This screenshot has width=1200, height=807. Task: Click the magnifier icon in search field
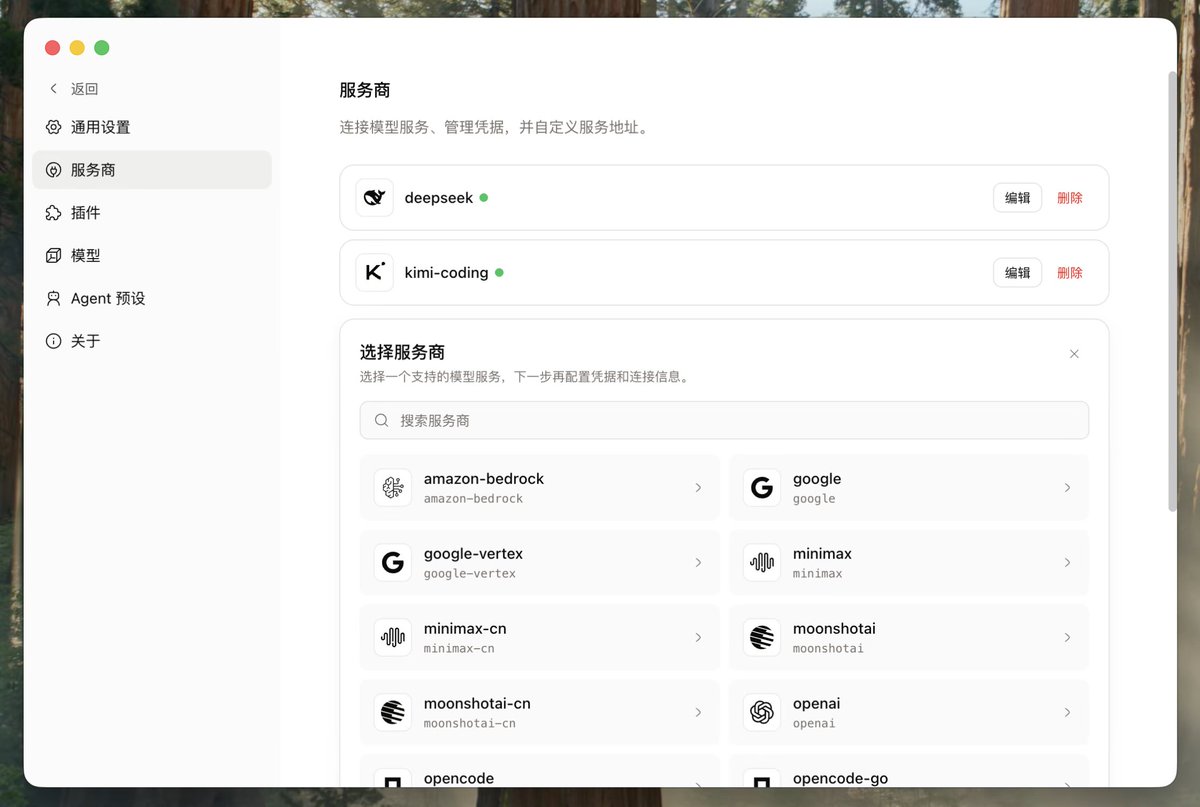[382, 421]
